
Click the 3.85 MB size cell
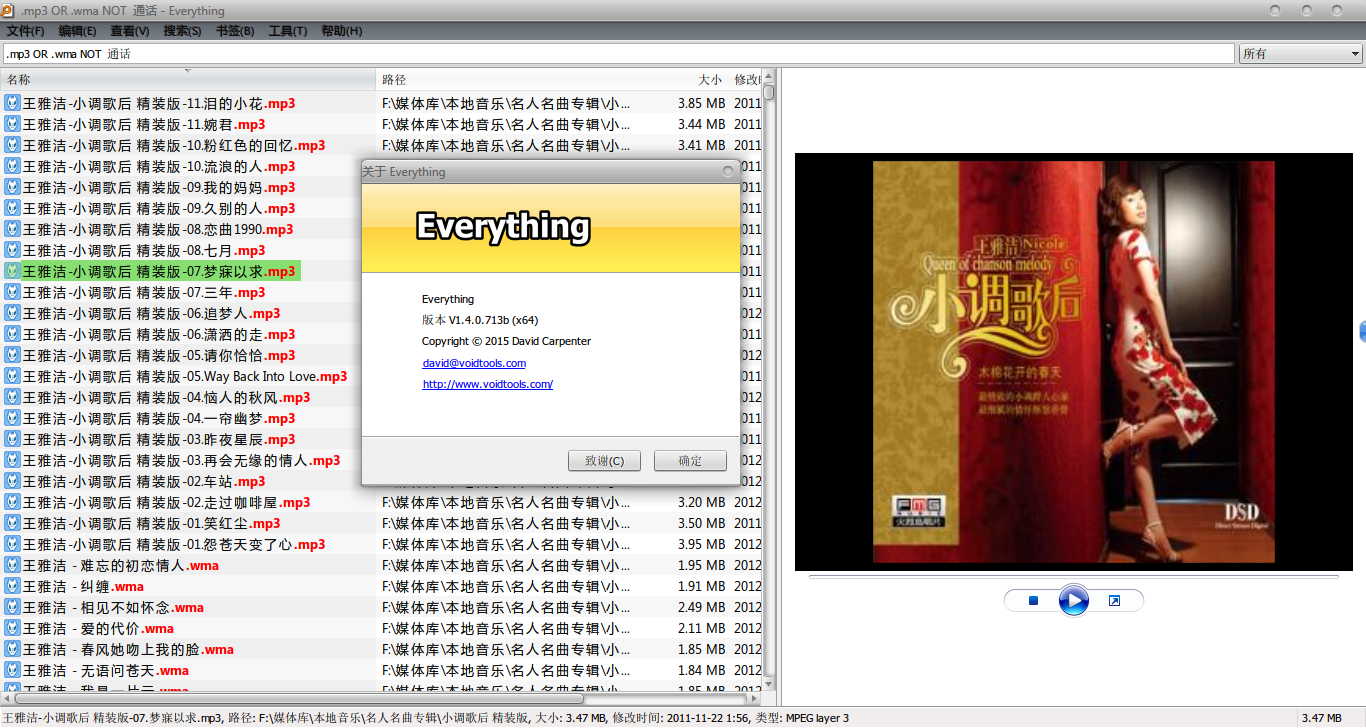point(701,103)
